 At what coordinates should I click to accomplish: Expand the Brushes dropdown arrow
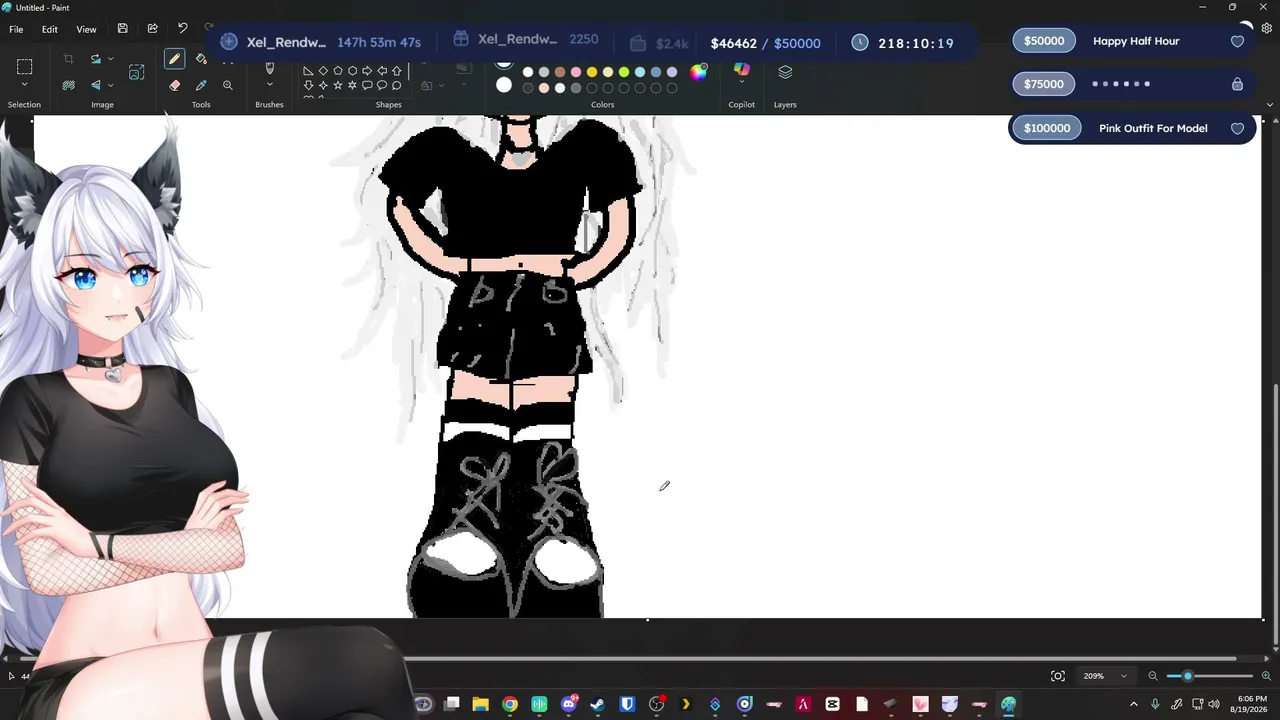(x=269, y=86)
